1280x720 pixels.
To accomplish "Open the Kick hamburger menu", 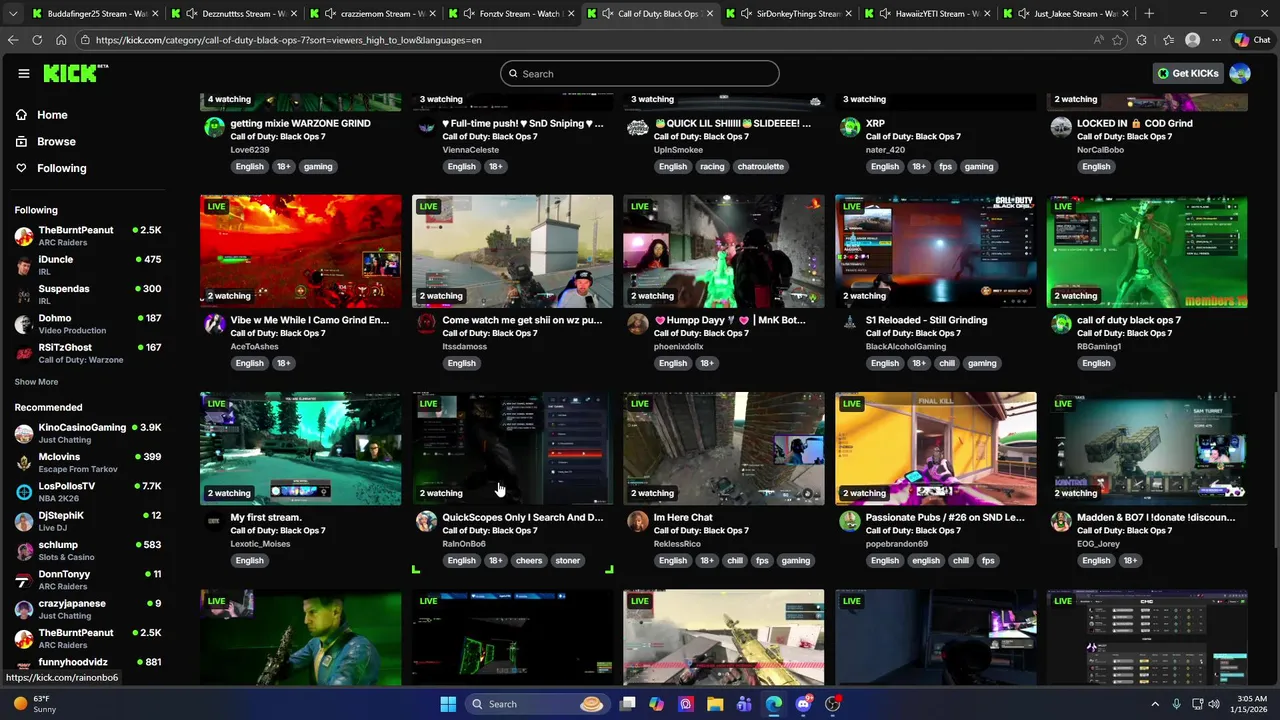I will (24, 73).
